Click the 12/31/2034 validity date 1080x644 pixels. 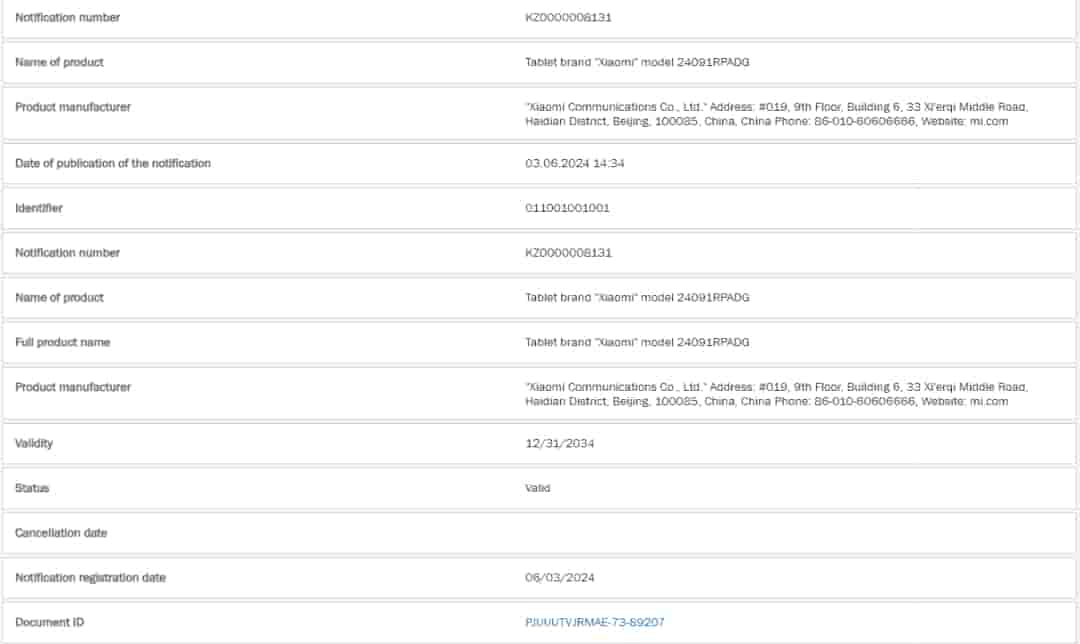[x=560, y=443]
